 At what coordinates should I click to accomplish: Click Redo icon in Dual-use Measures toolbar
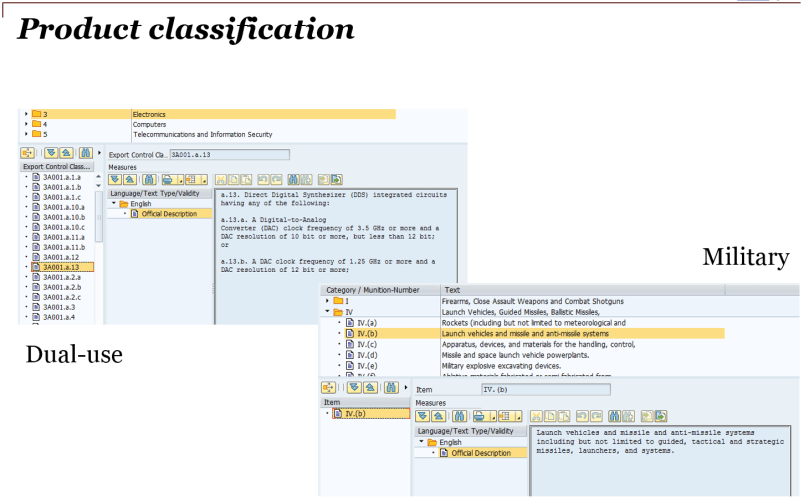tap(276, 180)
